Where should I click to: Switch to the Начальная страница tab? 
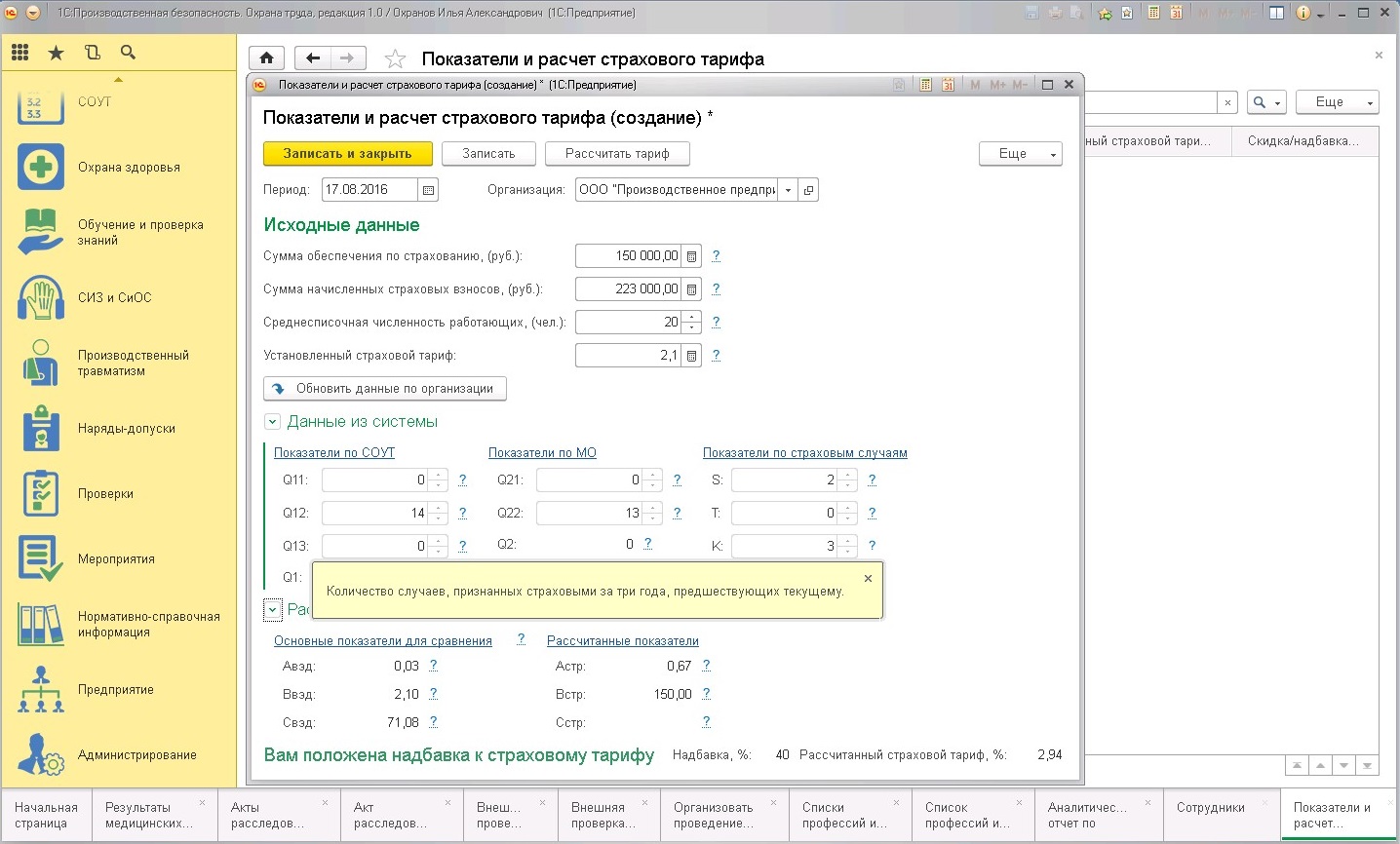[x=46, y=815]
